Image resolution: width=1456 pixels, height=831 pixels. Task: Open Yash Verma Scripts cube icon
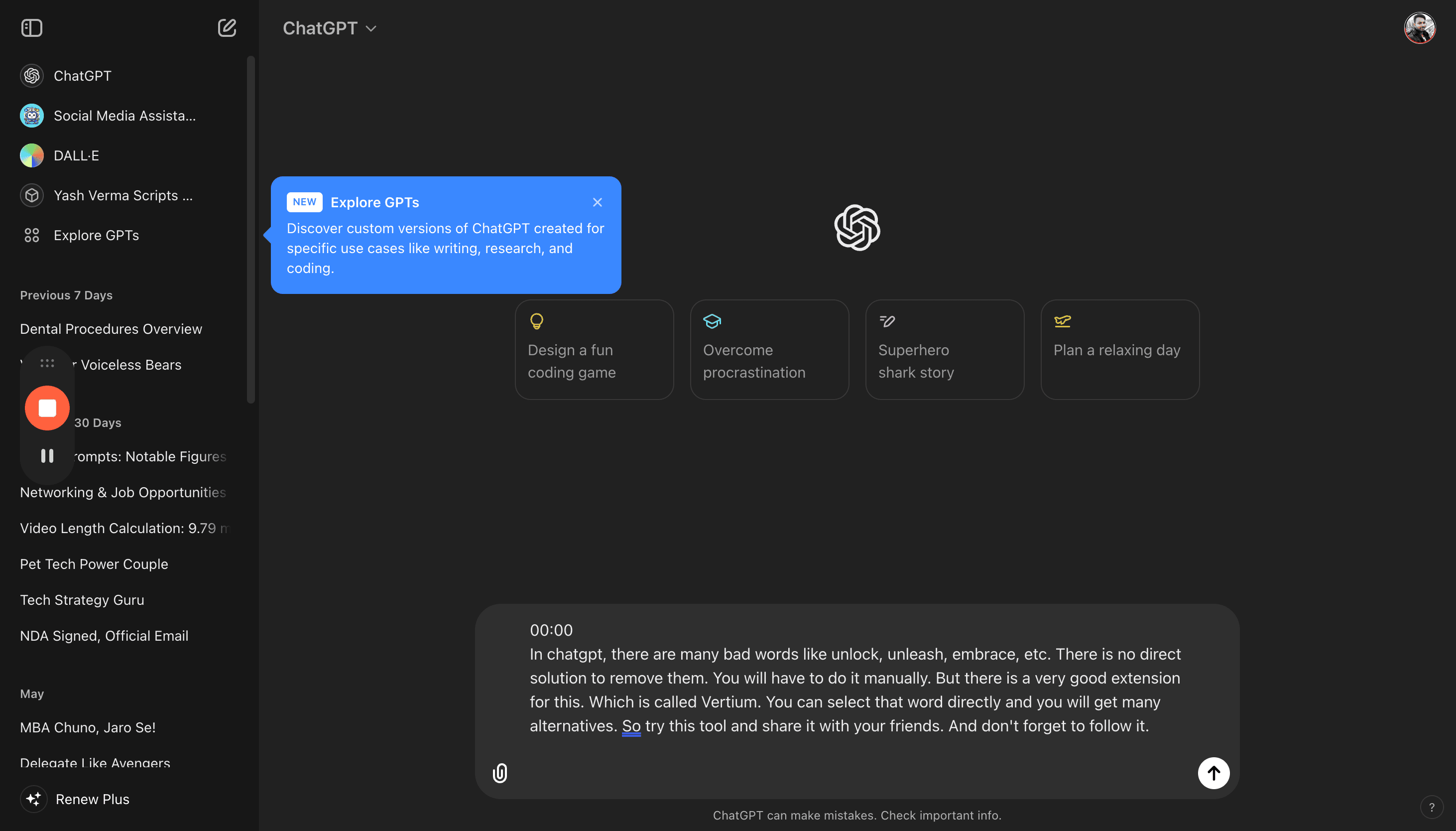click(x=32, y=195)
